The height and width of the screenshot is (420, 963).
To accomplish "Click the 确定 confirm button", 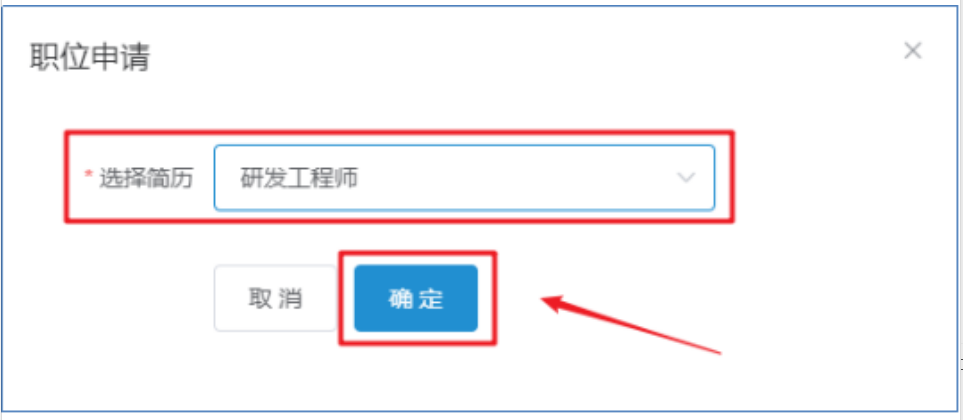I will click(416, 298).
